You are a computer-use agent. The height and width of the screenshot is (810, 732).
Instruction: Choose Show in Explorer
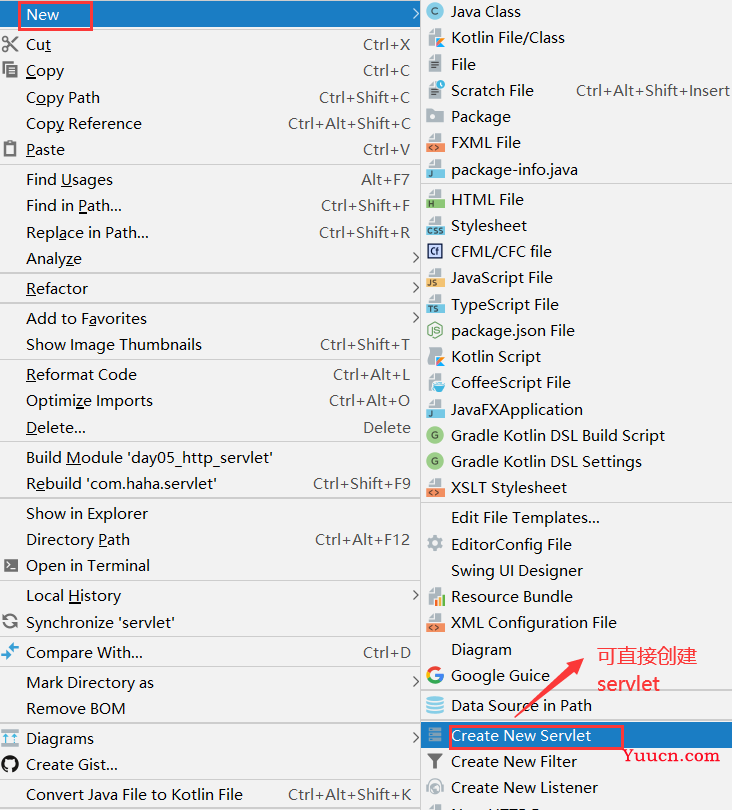[210, 513]
